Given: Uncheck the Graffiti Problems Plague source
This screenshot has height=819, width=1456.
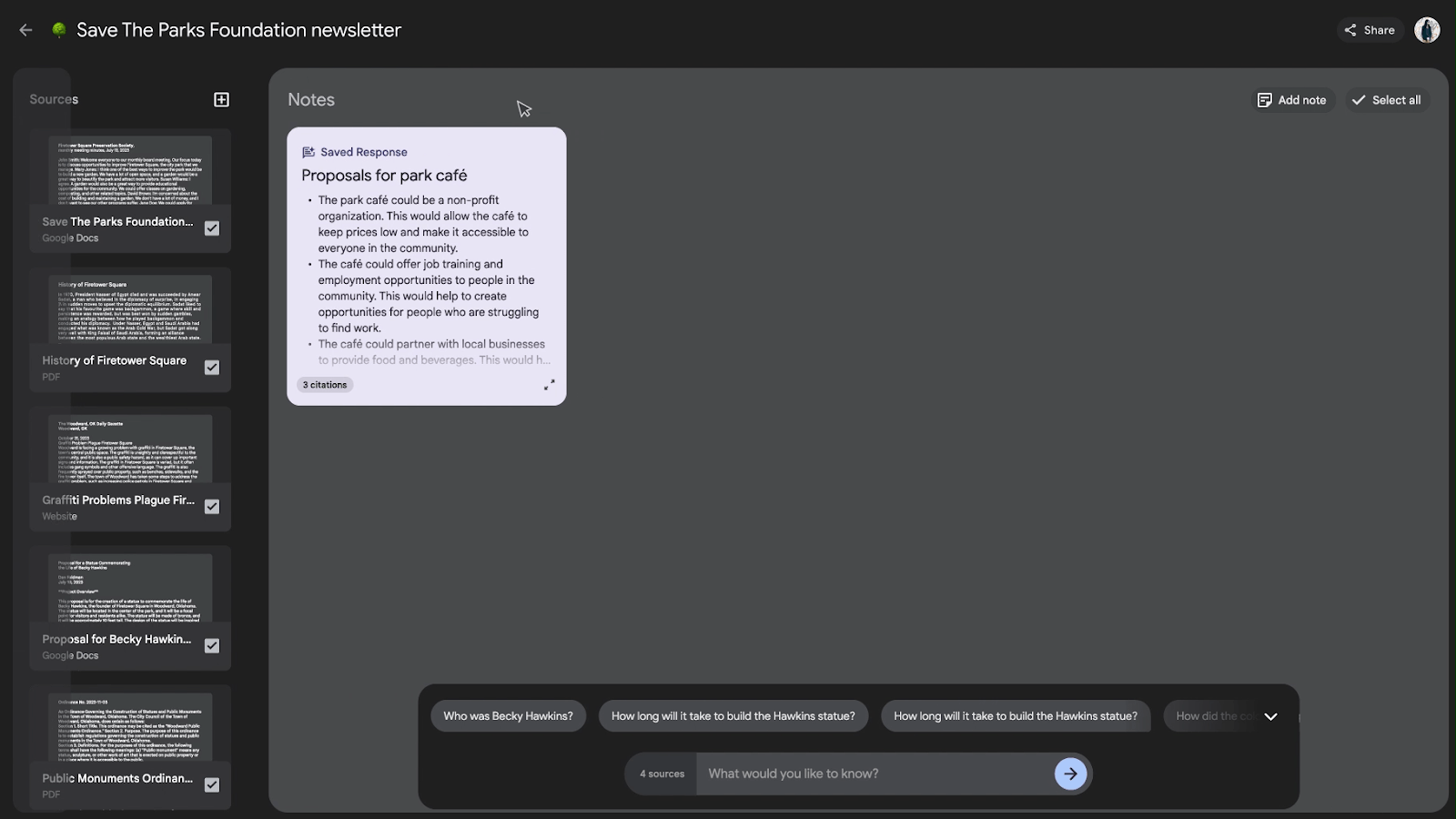Looking at the screenshot, I should [x=211, y=507].
